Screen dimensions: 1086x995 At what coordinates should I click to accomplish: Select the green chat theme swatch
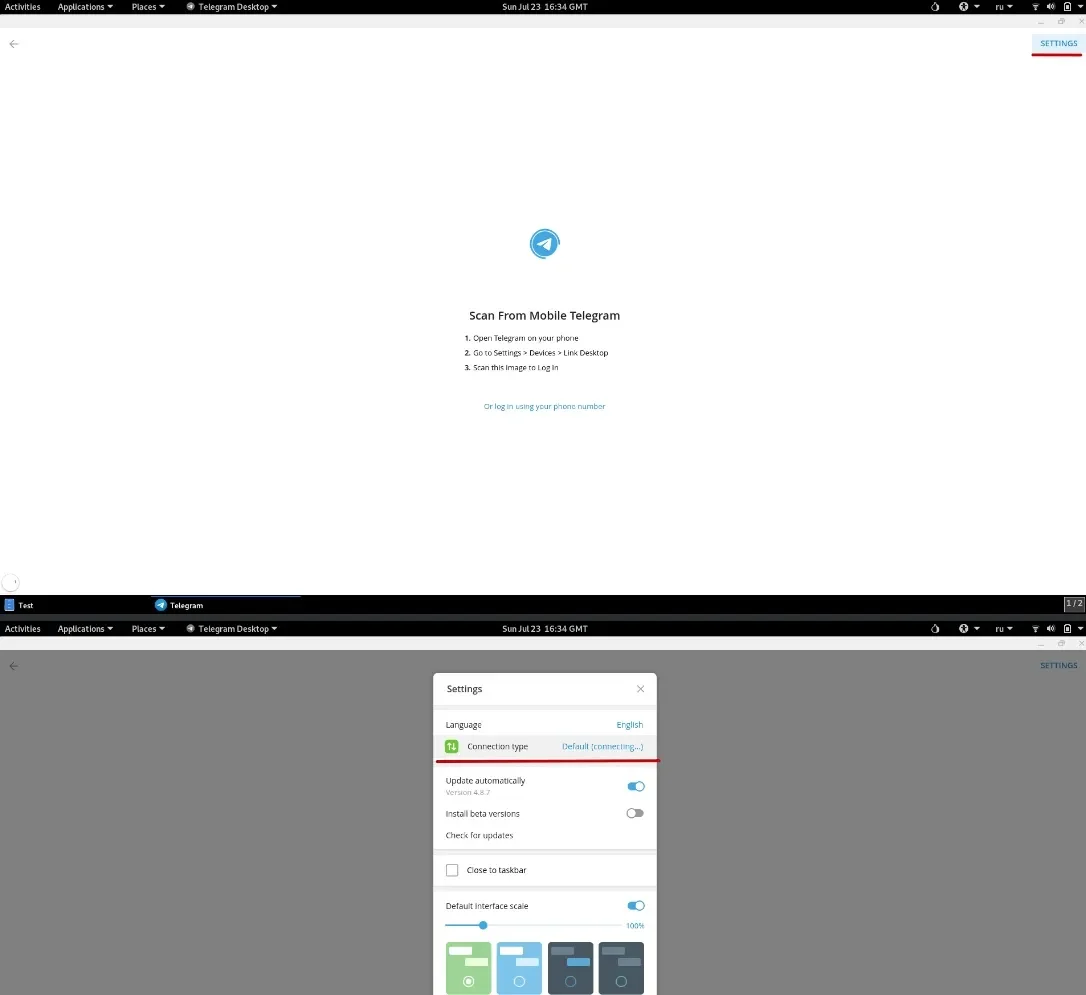coord(468,968)
